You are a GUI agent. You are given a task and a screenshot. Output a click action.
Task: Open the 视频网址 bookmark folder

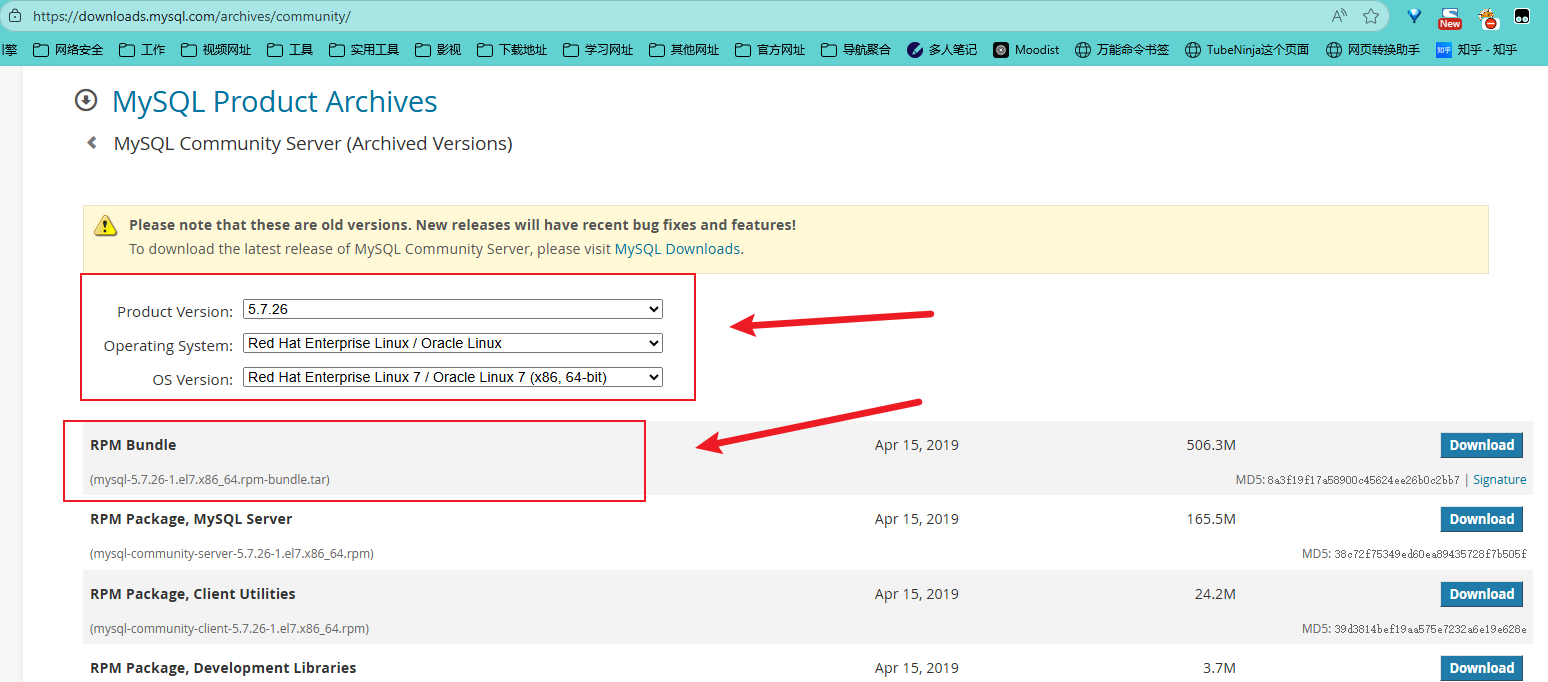tap(216, 49)
